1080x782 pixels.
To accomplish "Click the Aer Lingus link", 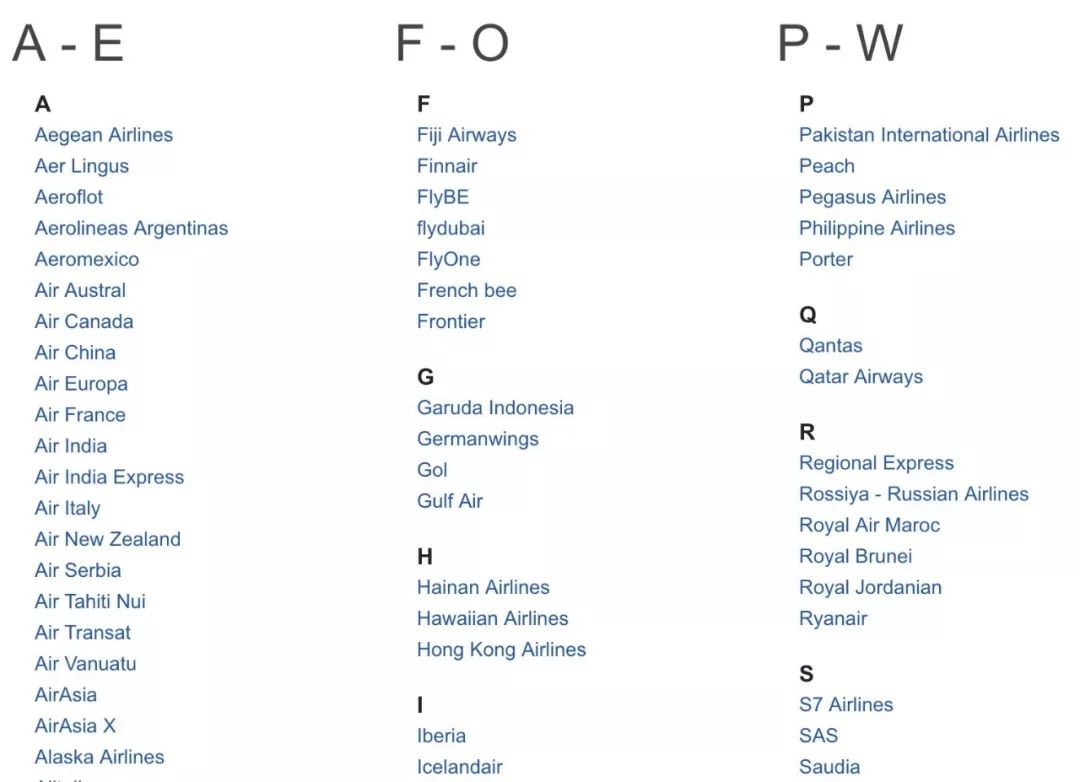I will coord(82,166).
